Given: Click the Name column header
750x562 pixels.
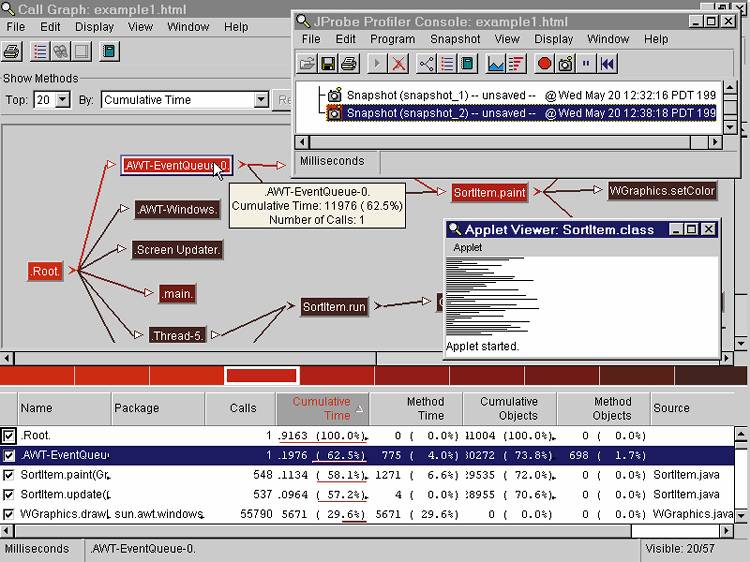Looking at the screenshot, I should (64, 408).
